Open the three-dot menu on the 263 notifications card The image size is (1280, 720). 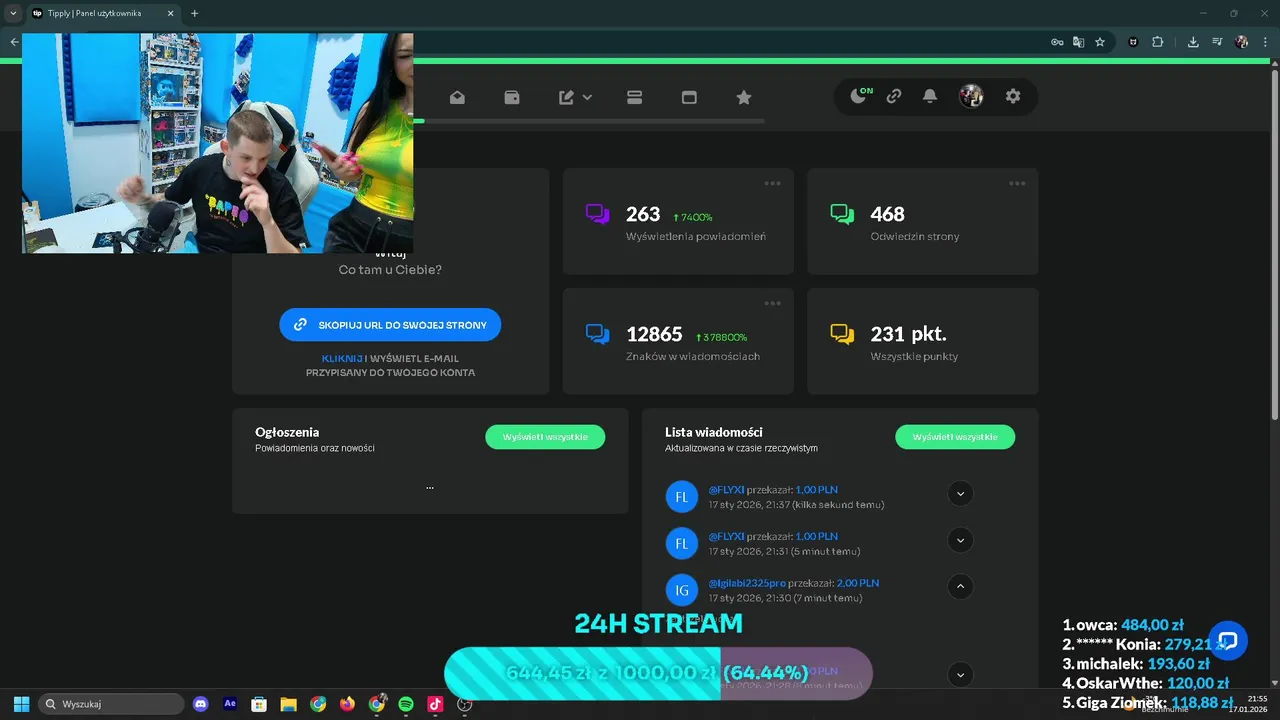click(773, 183)
